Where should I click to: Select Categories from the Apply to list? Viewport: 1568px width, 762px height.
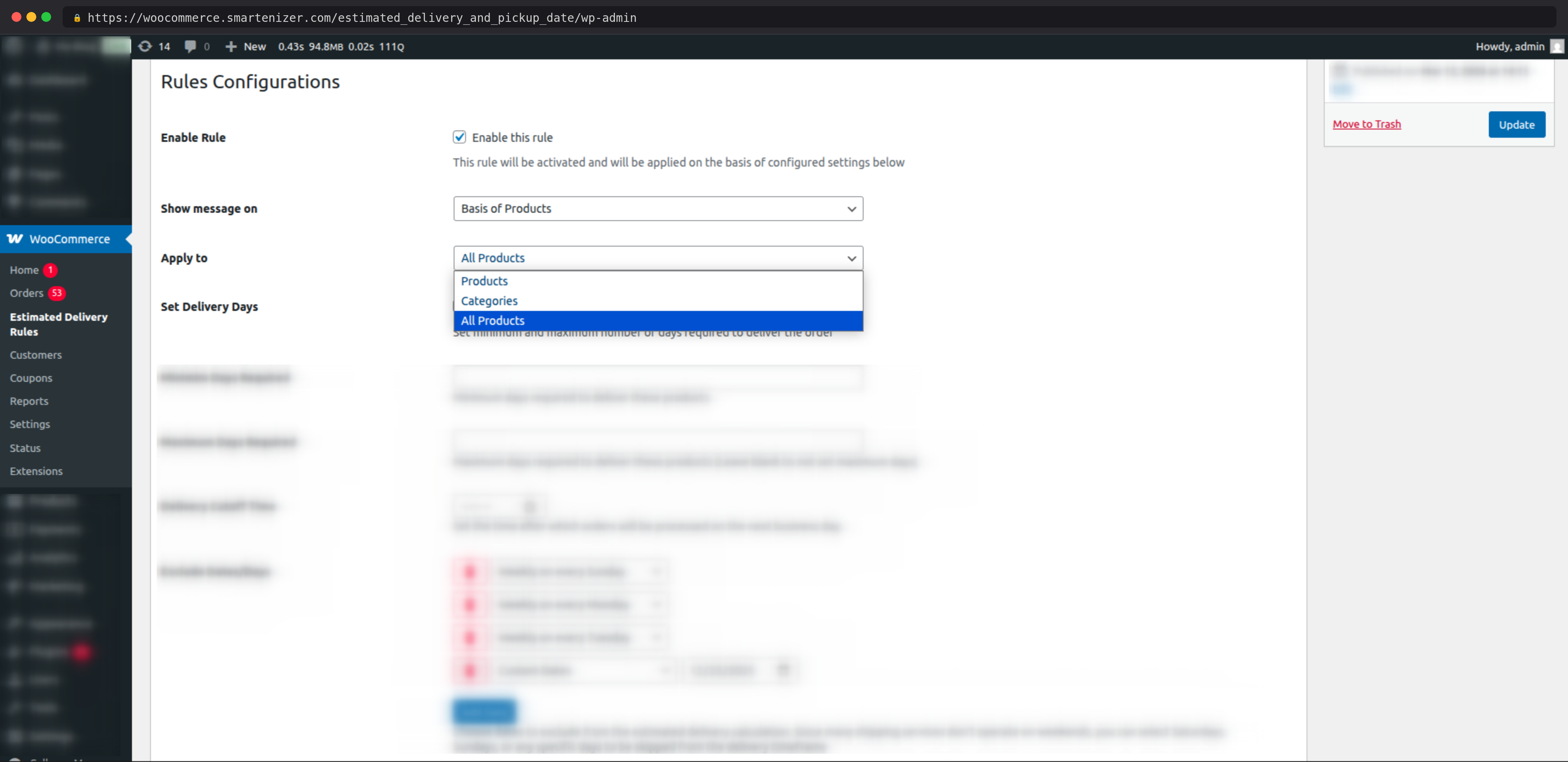(490, 301)
